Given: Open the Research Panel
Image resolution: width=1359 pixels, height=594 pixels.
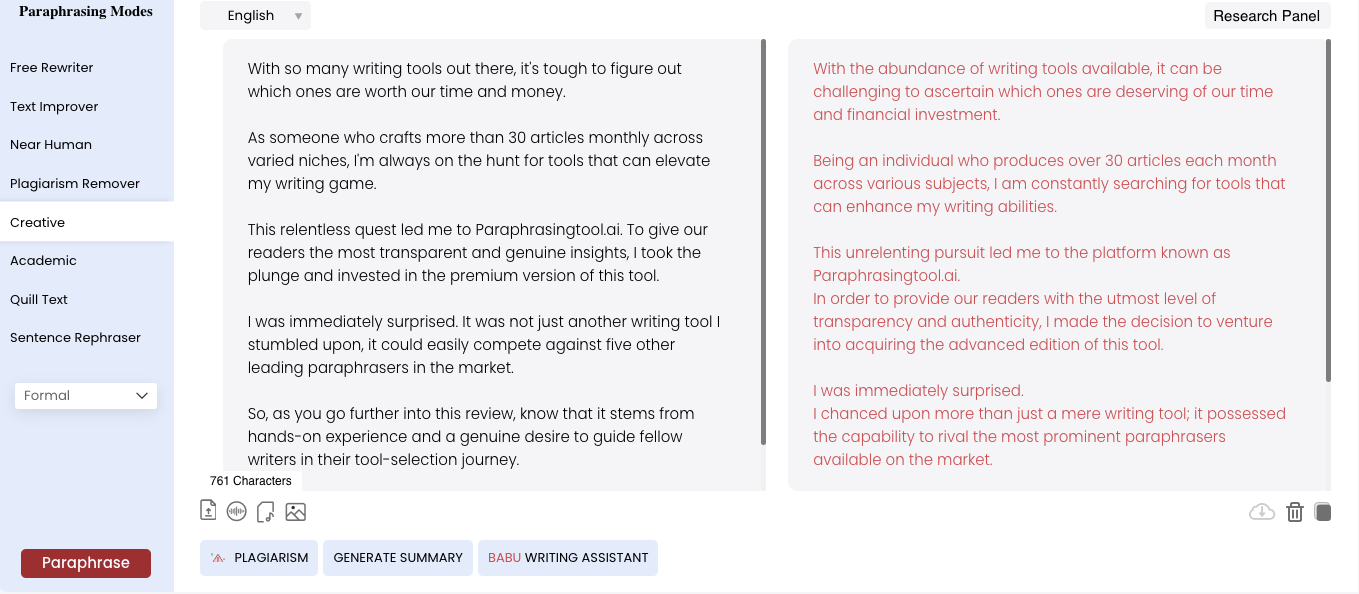Looking at the screenshot, I should click(x=1267, y=16).
